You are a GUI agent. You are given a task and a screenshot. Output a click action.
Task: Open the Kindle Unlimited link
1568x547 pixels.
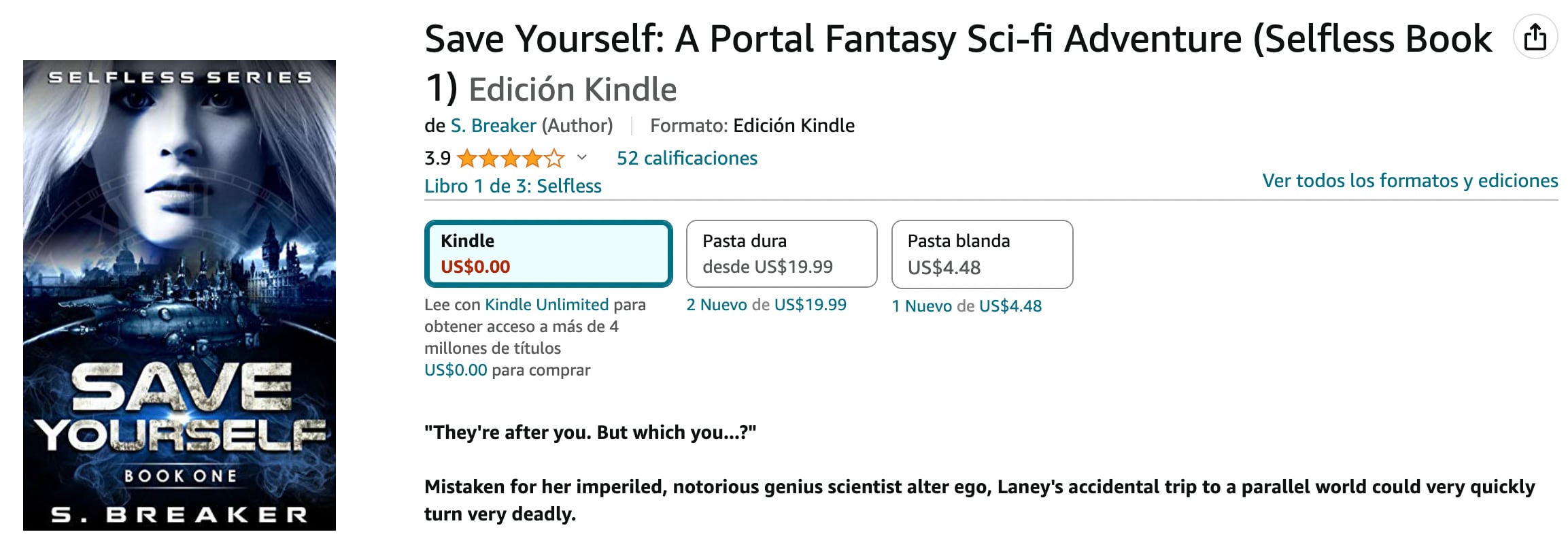(546, 305)
